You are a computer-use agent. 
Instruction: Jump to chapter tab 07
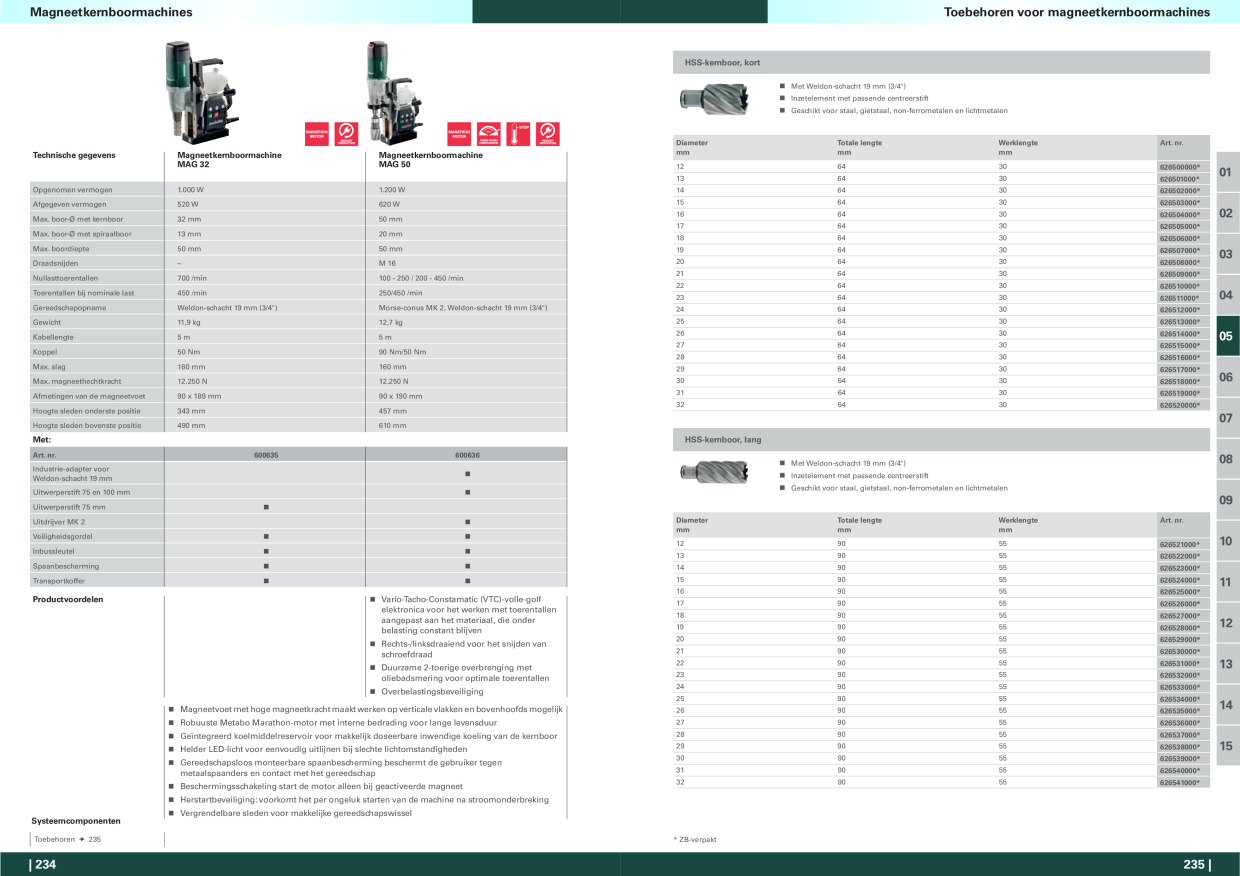(1226, 418)
